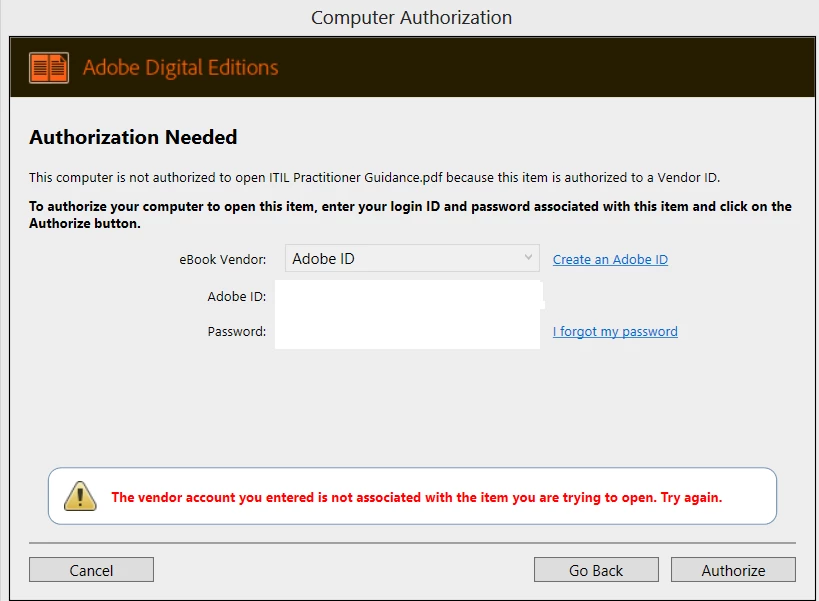Screen dimensions: 819x601
Task: Click the 'Adobe ID:' field label
Action: (x=237, y=297)
